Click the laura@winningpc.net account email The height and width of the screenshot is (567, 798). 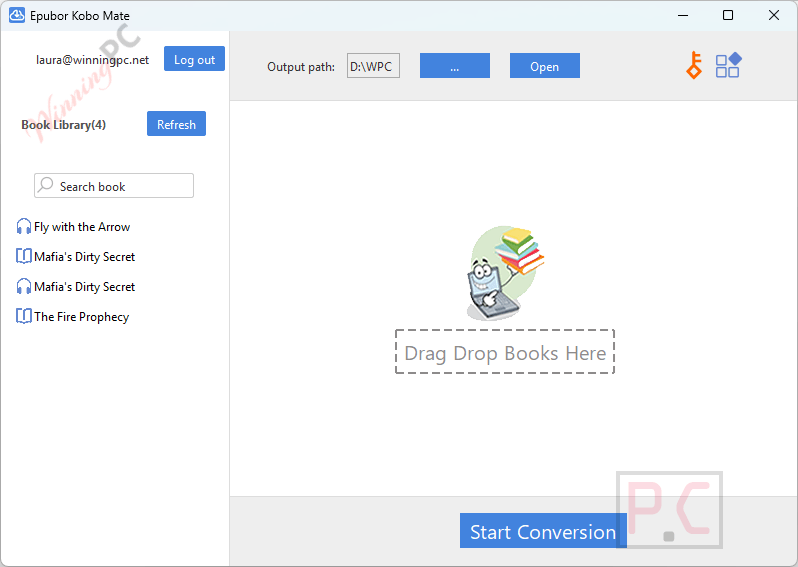92,60
